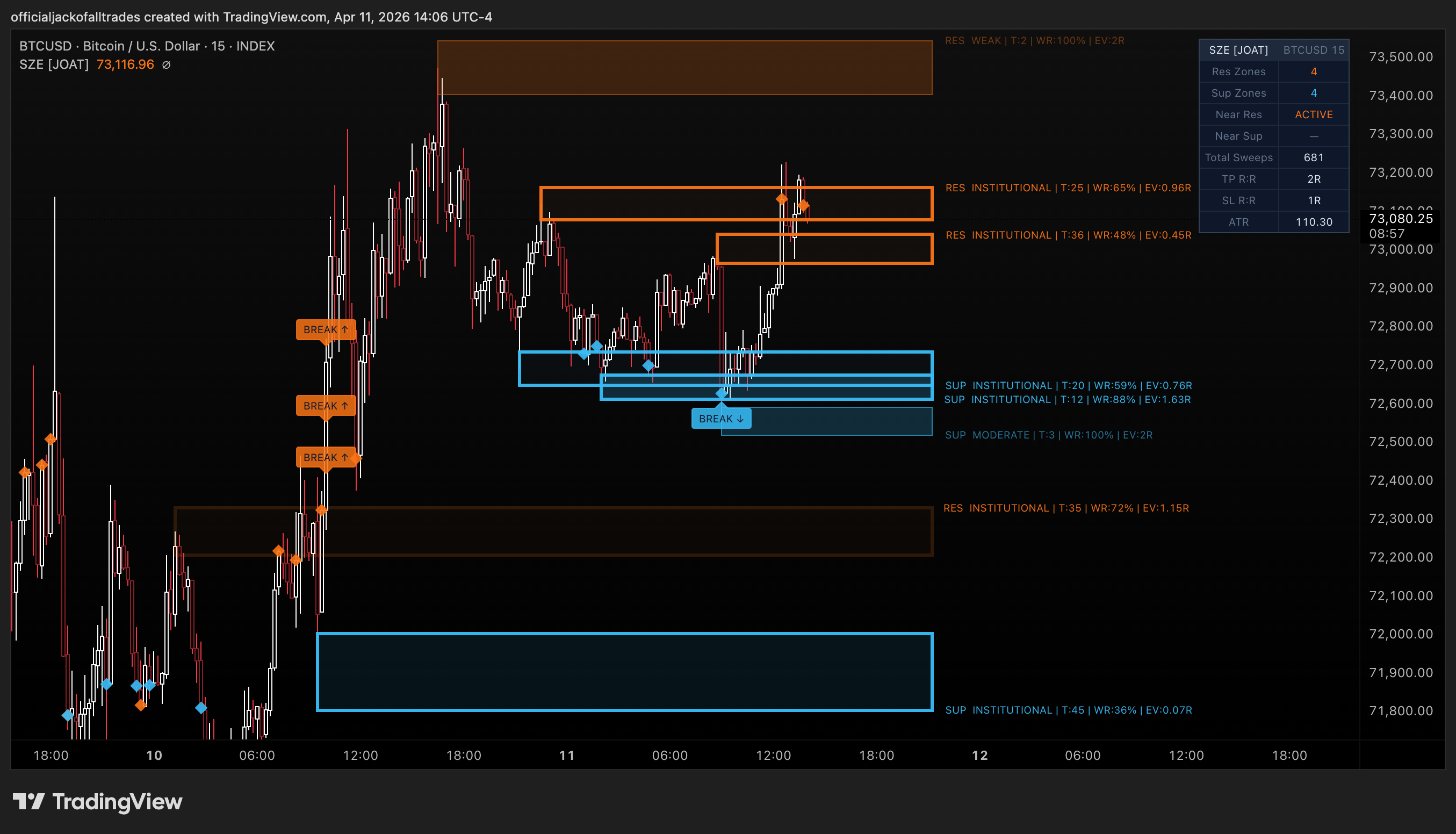The image size is (1456, 834).
Task: Click the SUP INSTITUTIONAL T:45 WR:36% label
Action: [1069, 710]
